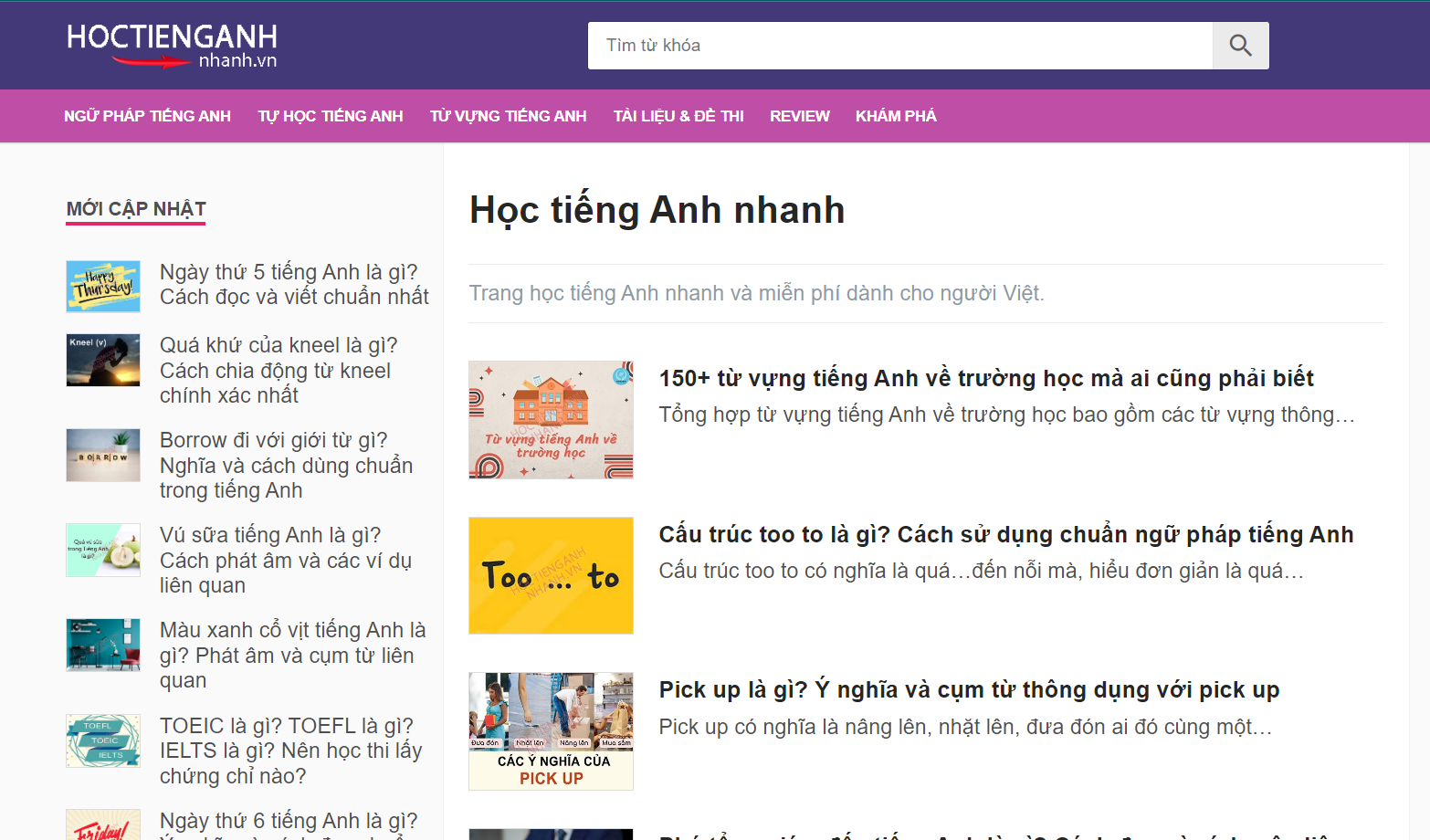Open the NGỮ PHÁP TIẾNG ANH menu
The height and width of the screenshot is (840, 1430).
pyautogui.click(x=147, y=116)
